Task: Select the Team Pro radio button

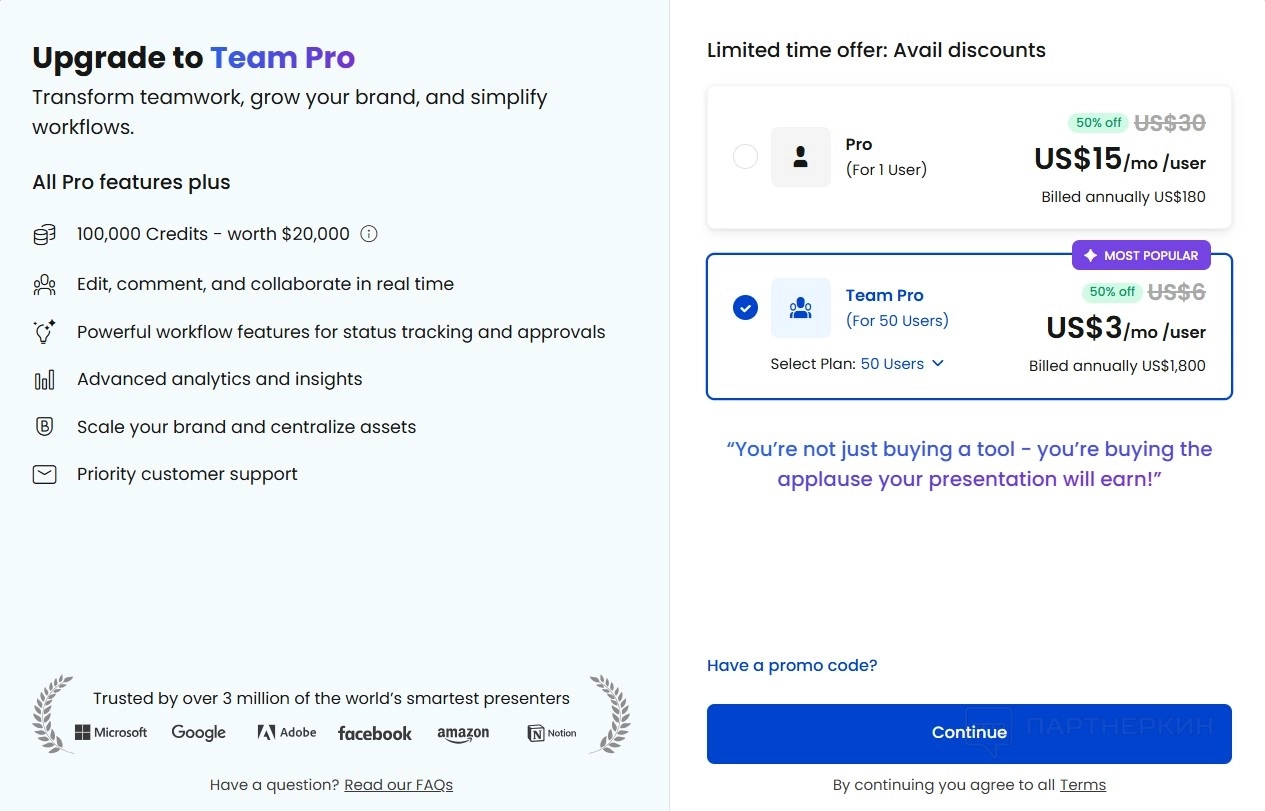Action: click(x=745, y=307)
